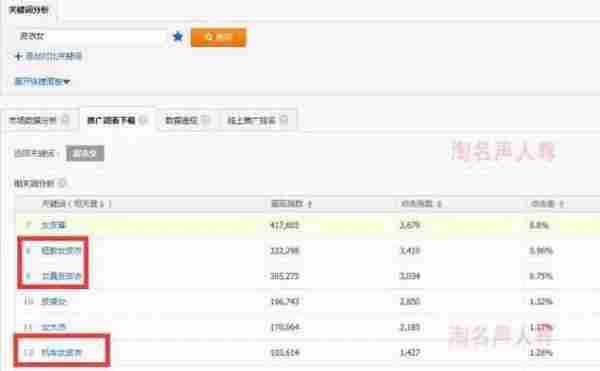Viewport: 600px width, 371px height.
Task: Click the orange search query button
Action: pyautogui.click(x=218, y=37)
